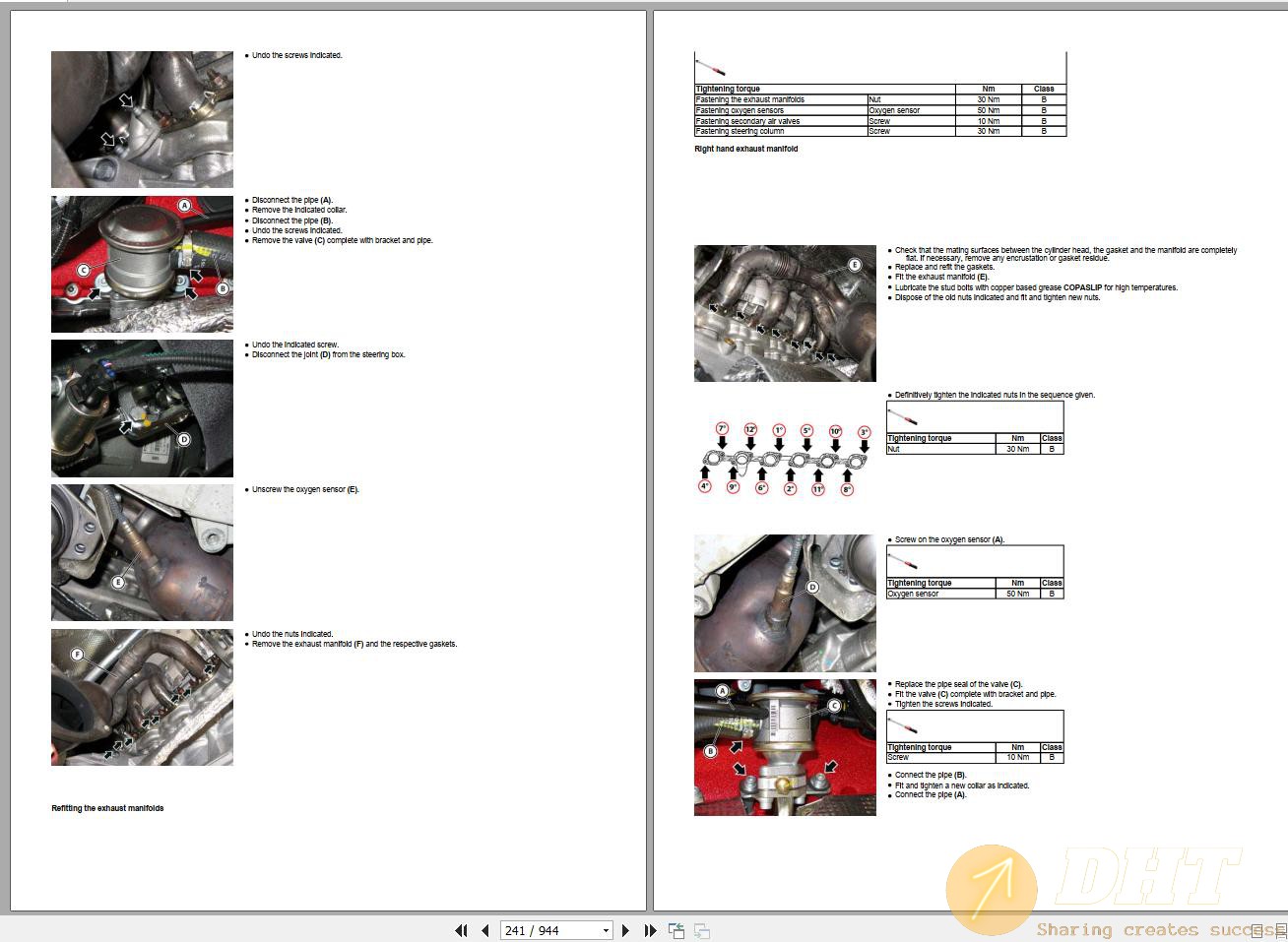Click 'Refitting the exhaust manifolds' heading

pos(107,808)
